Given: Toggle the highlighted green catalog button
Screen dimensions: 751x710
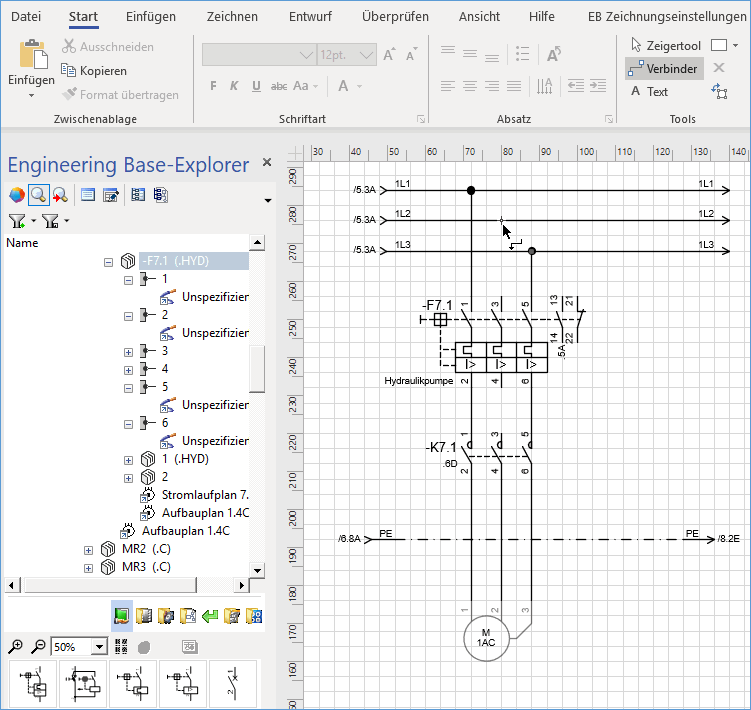Looking at the screenshot, I should click(122, 615).
